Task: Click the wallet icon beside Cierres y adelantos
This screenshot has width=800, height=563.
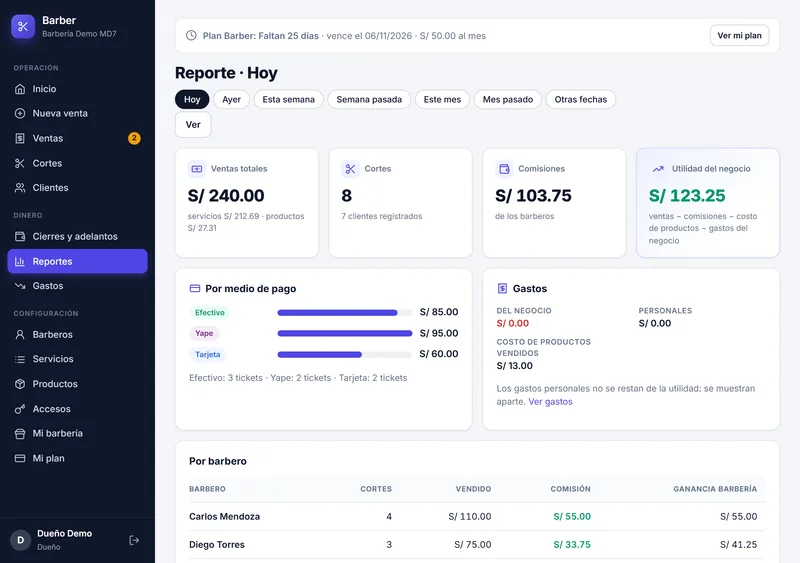Action: coord(20,236)
